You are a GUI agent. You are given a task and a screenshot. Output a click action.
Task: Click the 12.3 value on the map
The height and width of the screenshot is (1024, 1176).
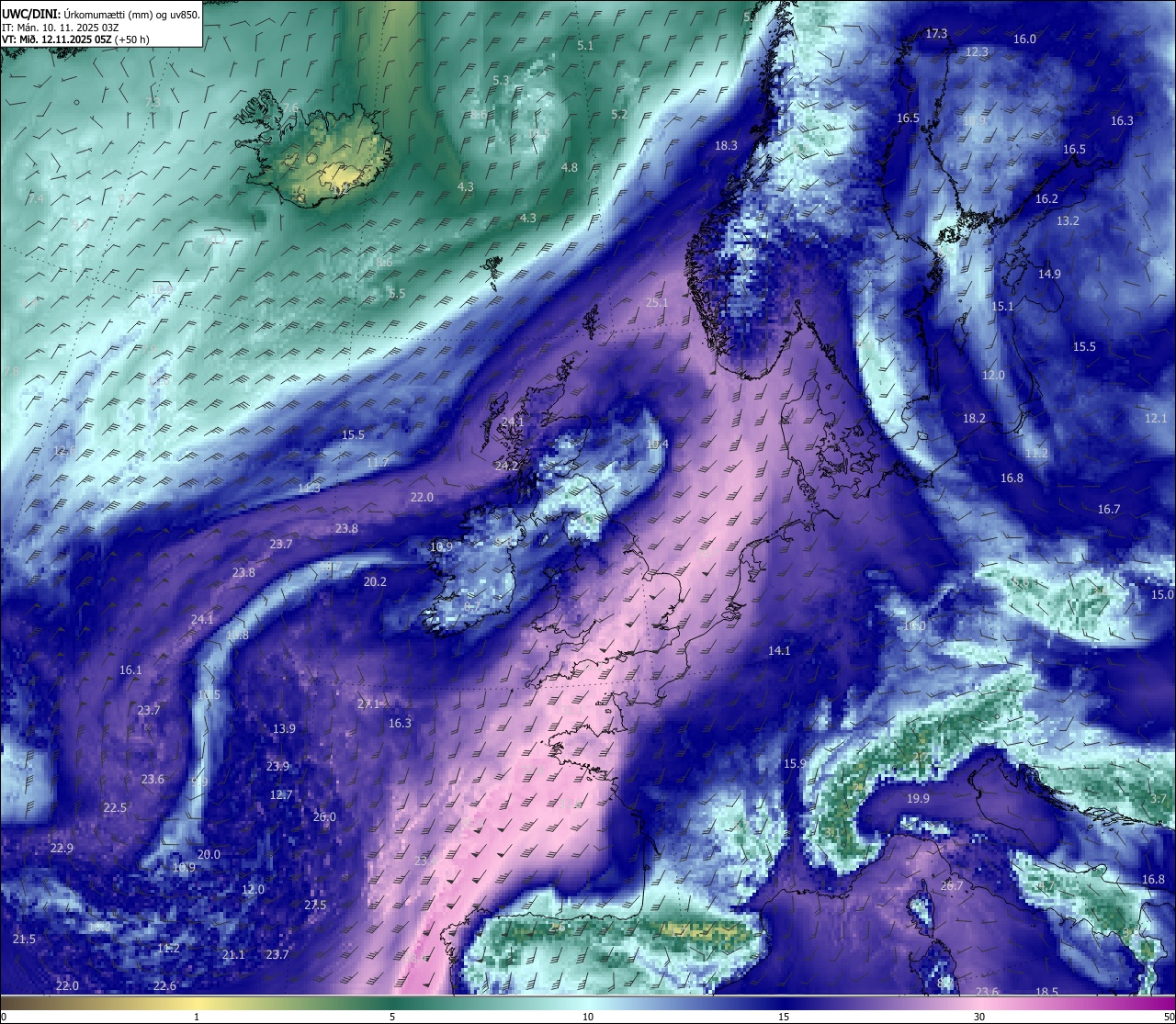[977, 52]
